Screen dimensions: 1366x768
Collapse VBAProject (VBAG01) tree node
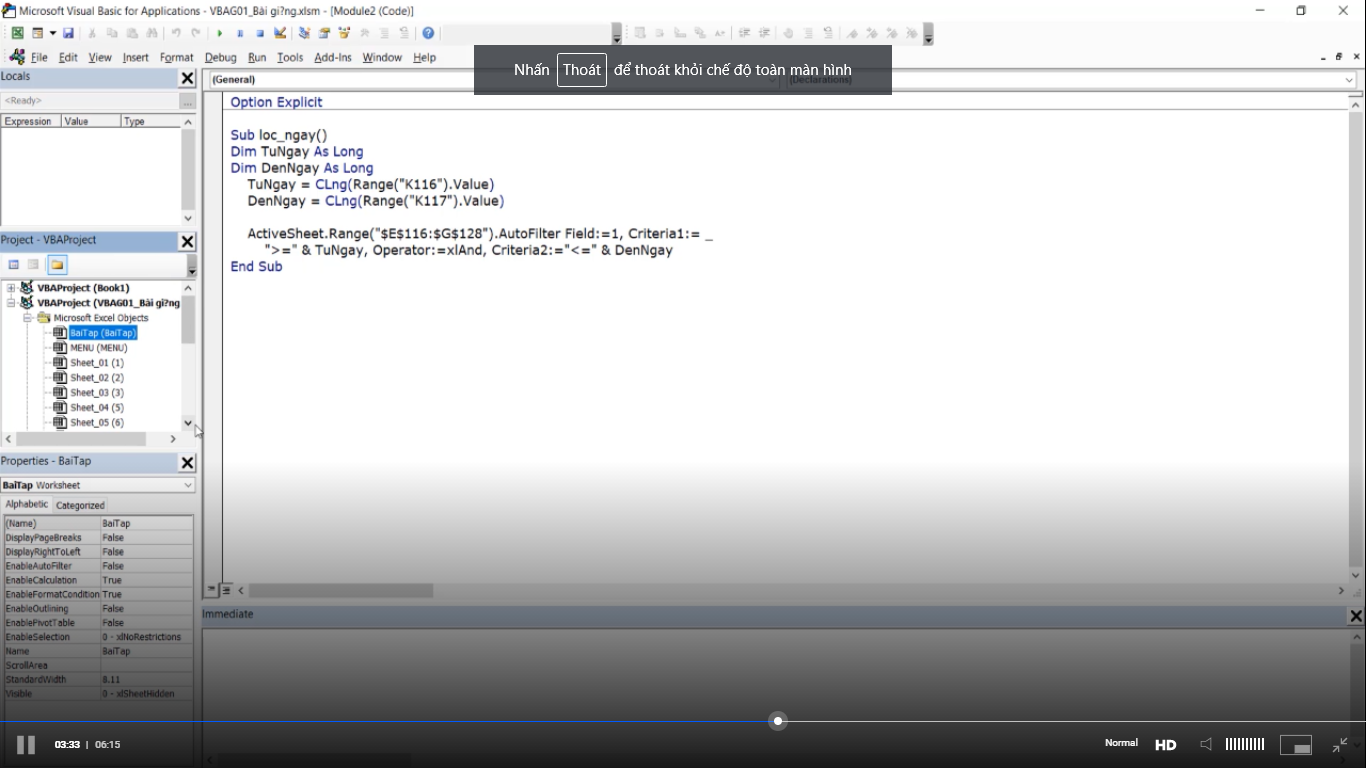pyautogui.click(x=11, y=303)
